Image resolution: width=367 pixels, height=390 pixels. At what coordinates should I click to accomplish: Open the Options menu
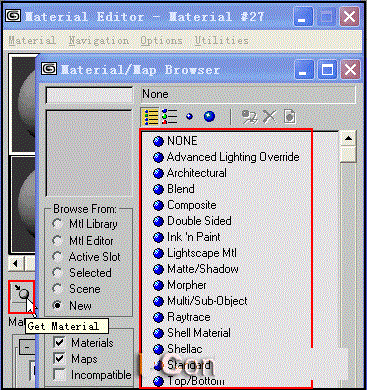tap(161, 41)
